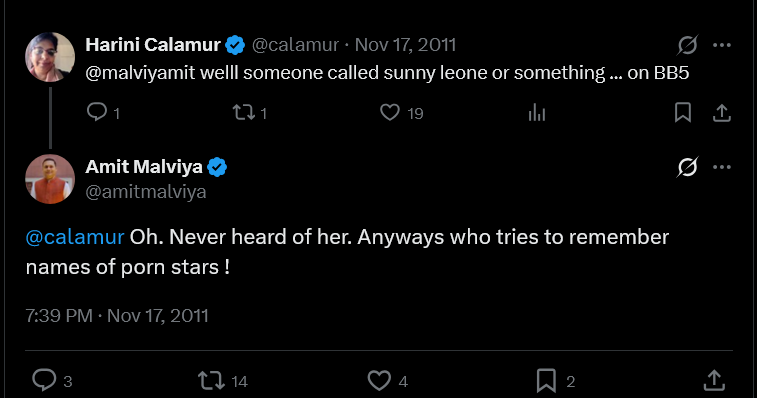Share Harini Calamur's tweet
The height and width of the screenshot is (398, 757).
[x=721, y=113]
